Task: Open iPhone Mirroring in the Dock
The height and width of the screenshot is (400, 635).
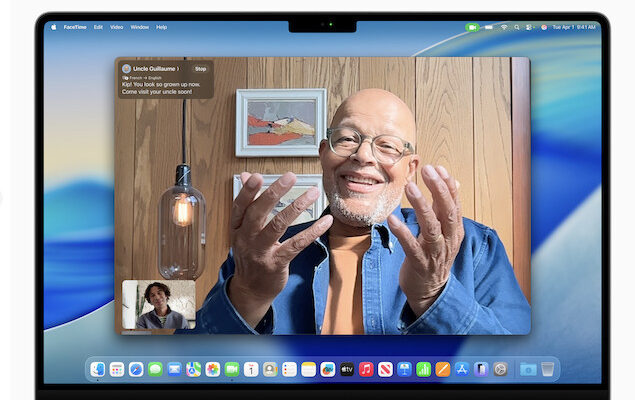Action: [x=481, y=369]
